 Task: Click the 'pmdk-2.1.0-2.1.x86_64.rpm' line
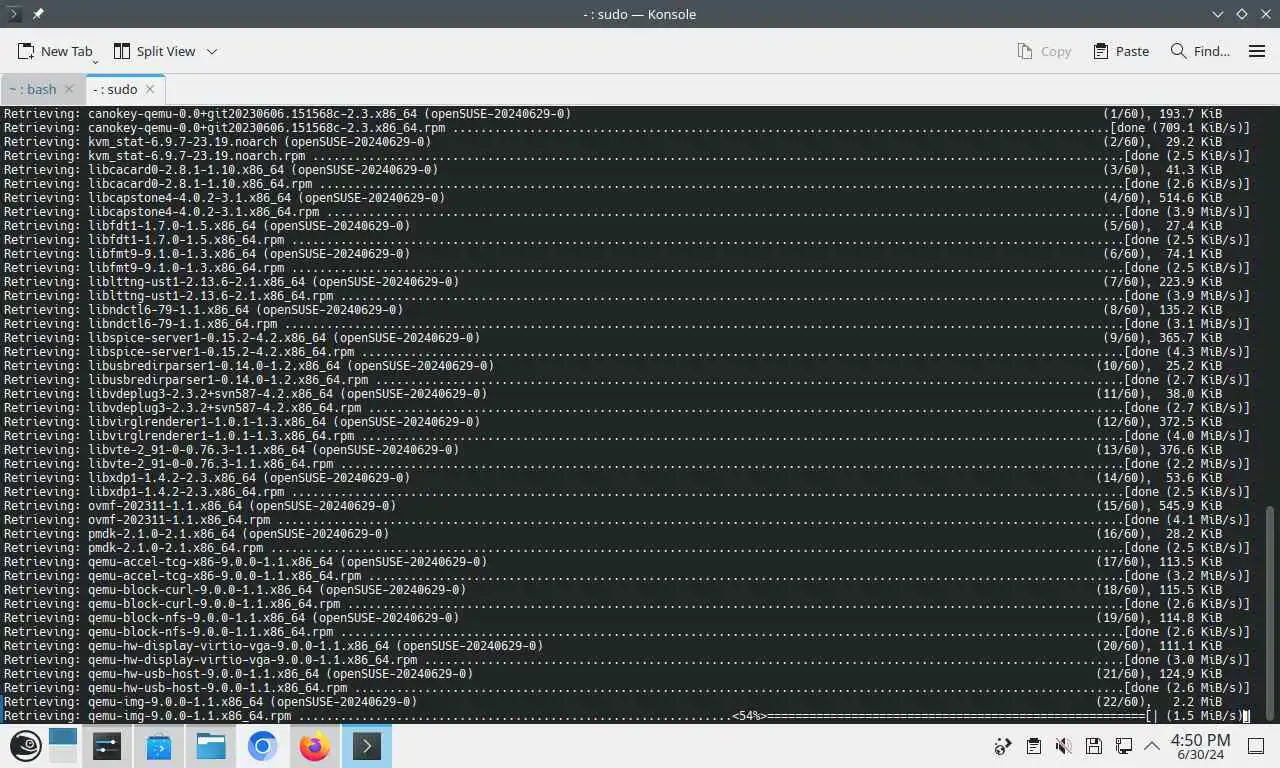[626, 548]
